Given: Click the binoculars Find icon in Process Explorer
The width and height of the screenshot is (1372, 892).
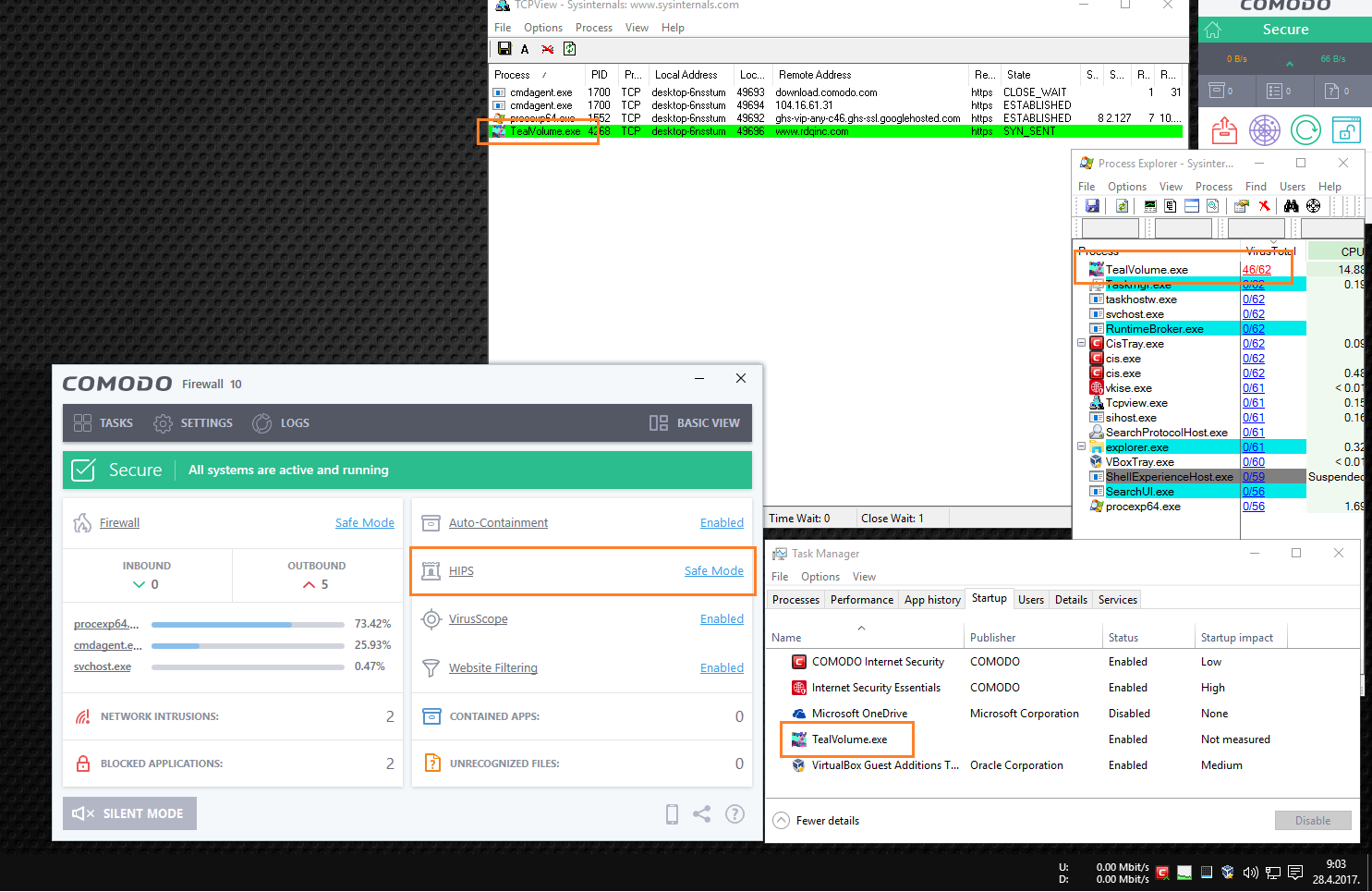Looking at the screenshot, I should pos(1292,206).
